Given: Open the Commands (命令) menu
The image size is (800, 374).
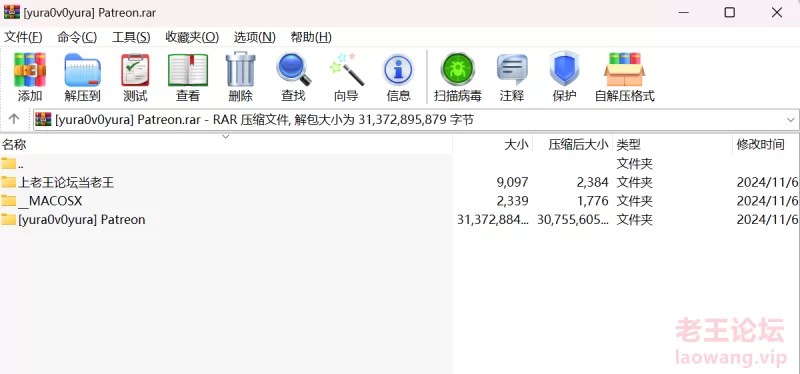Looking at the screenshot, I should [x=77, y=37].
